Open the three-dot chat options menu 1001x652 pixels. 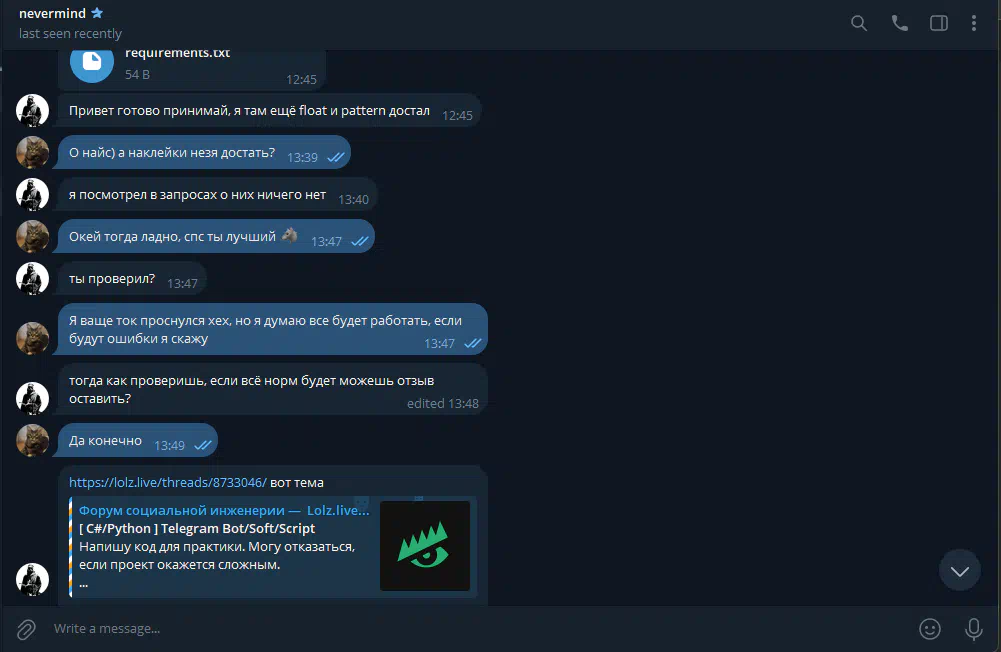974,23
